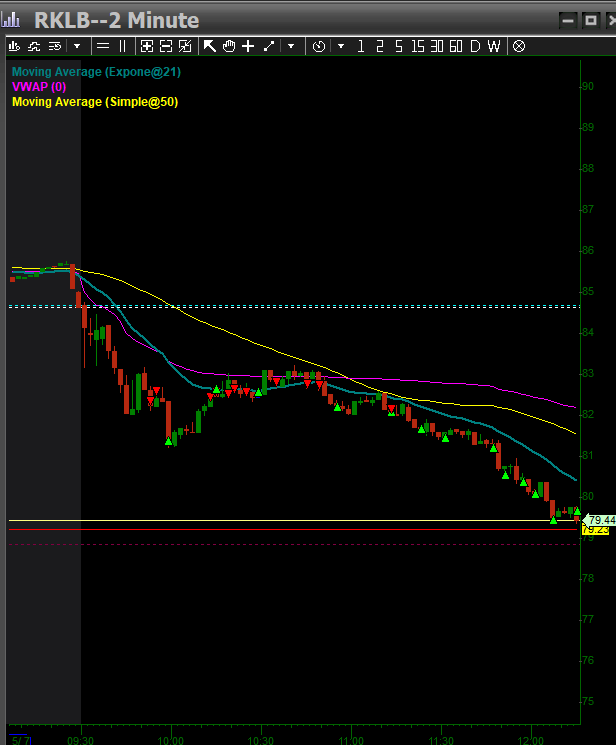Switch chart to 2 minute interval
The width and height of the screenshot is (616, 745).
click(380, 46)
